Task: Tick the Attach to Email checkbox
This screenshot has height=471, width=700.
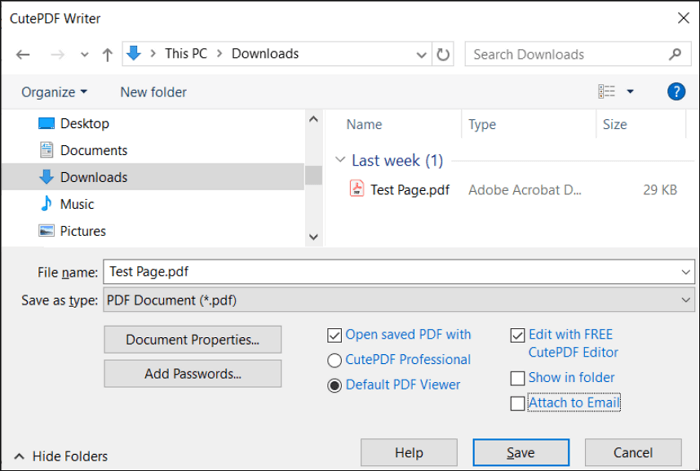Action: (x=517, y=404)
